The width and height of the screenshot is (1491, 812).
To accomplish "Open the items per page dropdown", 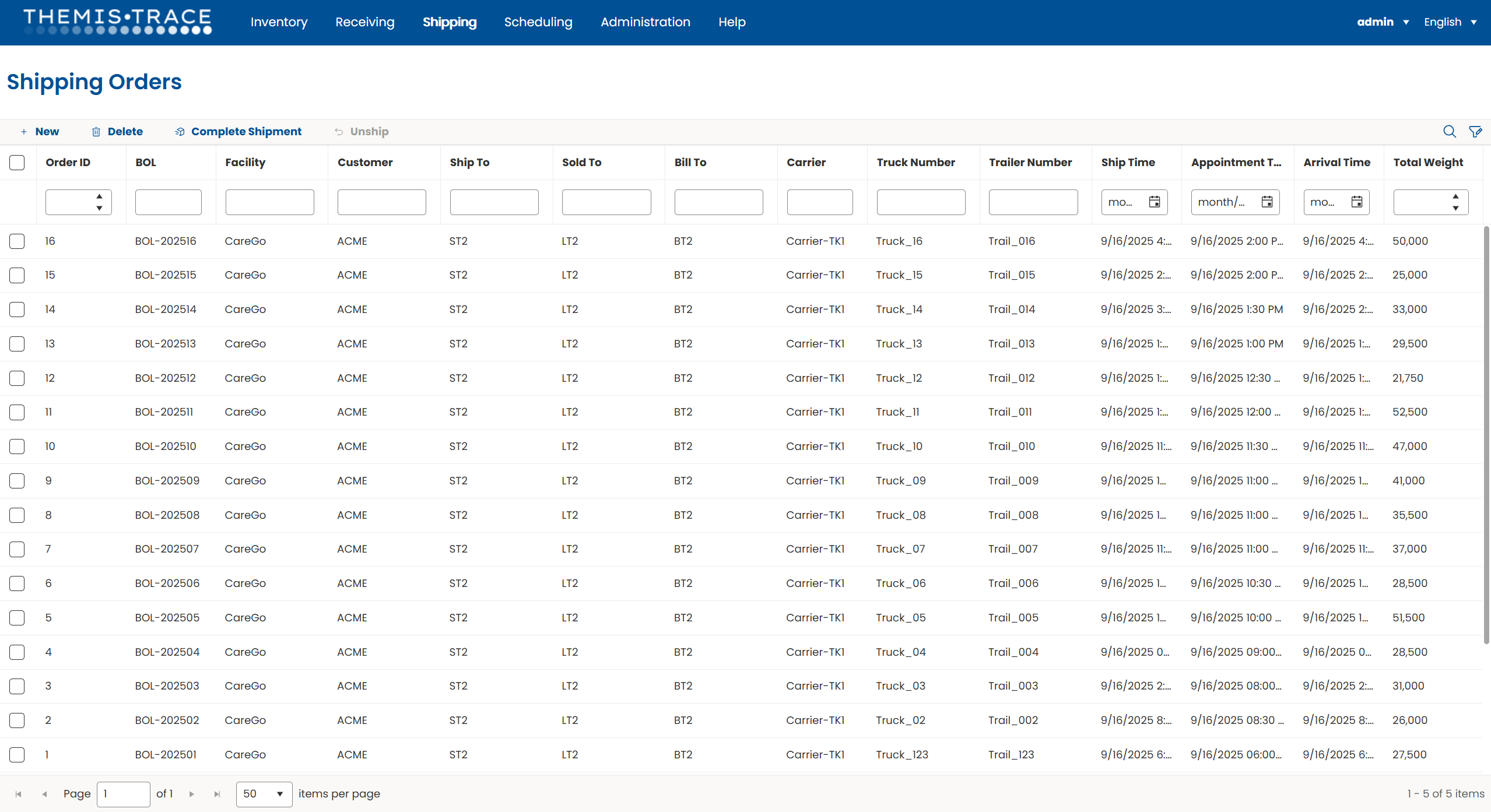I will point(263,794).
